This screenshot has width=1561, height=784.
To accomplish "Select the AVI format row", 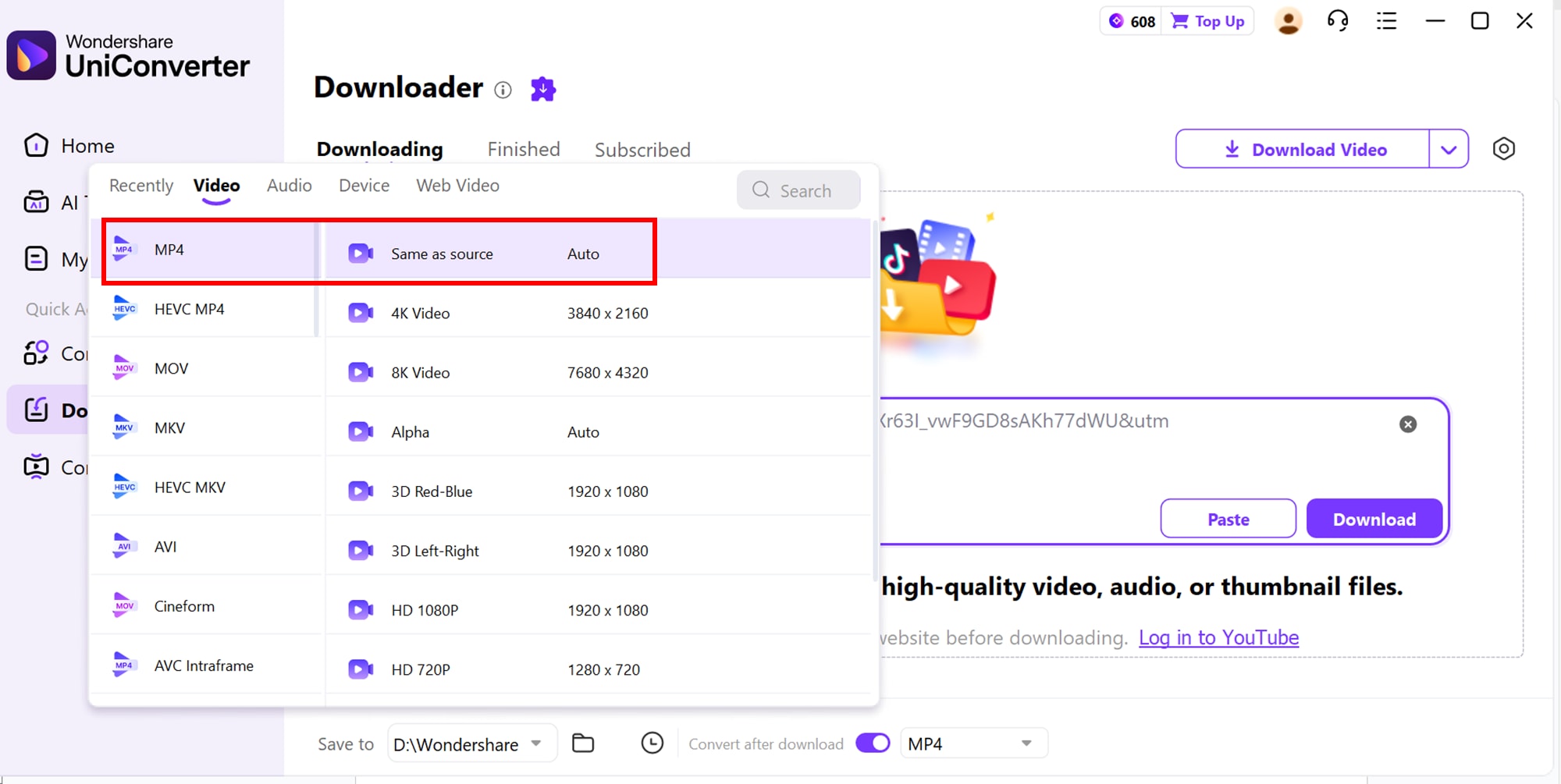I will click(x=207, y=547).
